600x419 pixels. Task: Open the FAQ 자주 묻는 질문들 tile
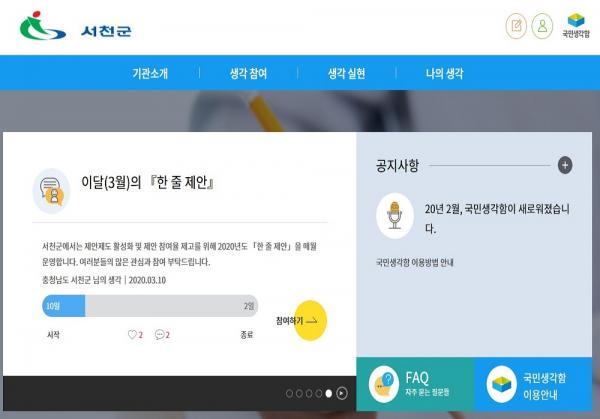pos(414,383)
